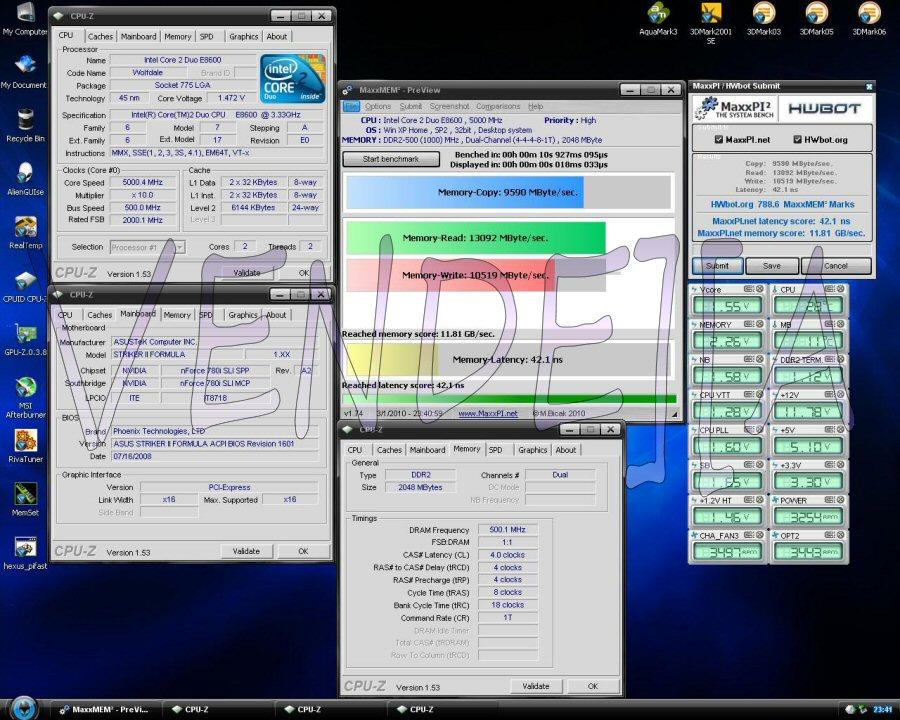Image resolution: width=900 pixels, height=720 pixels.
Task: Open settings icon of the CHA_FAN3 gadget
Action: click(748, 535)
